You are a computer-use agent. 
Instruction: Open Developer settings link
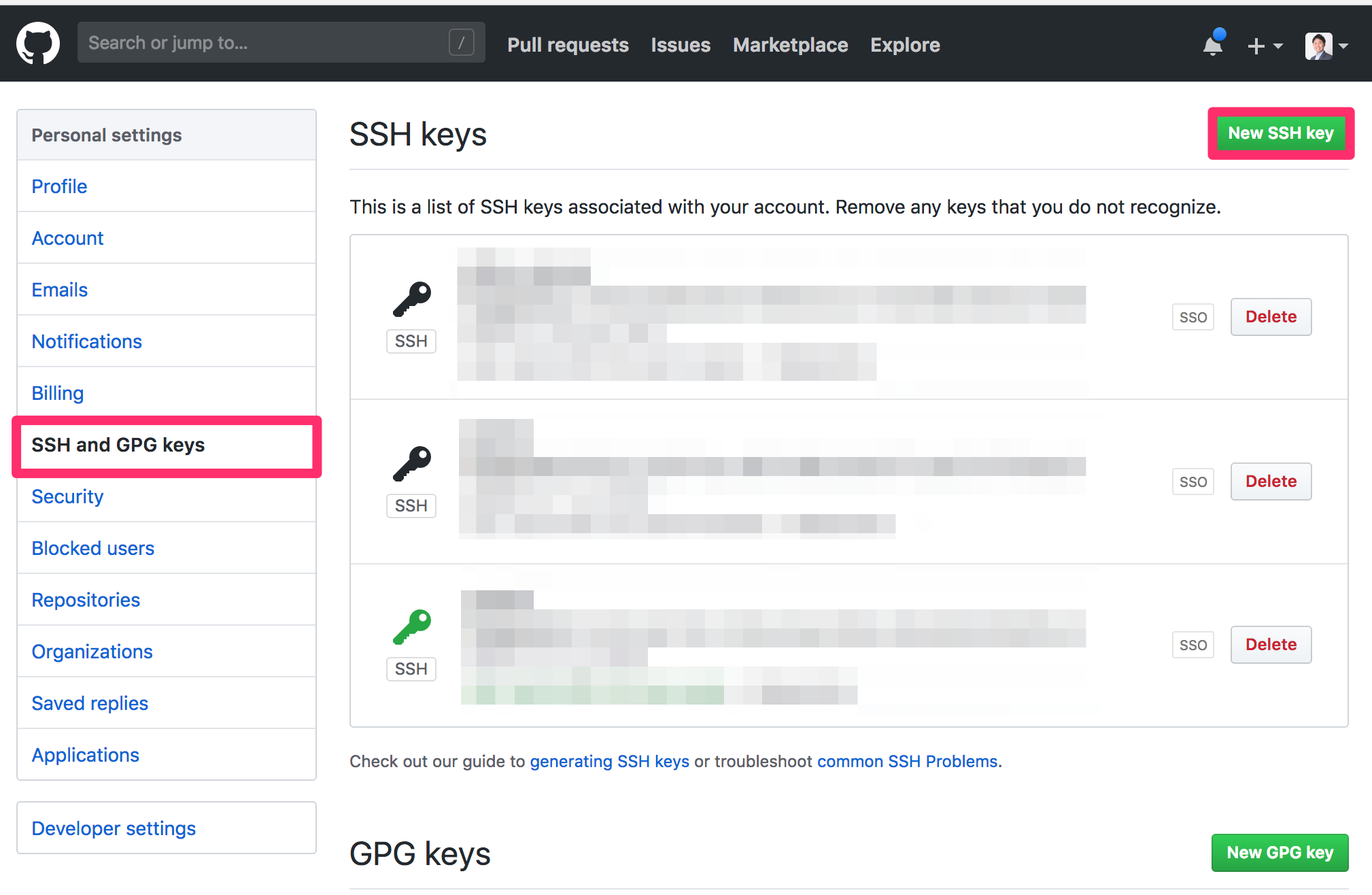(114, 828)
